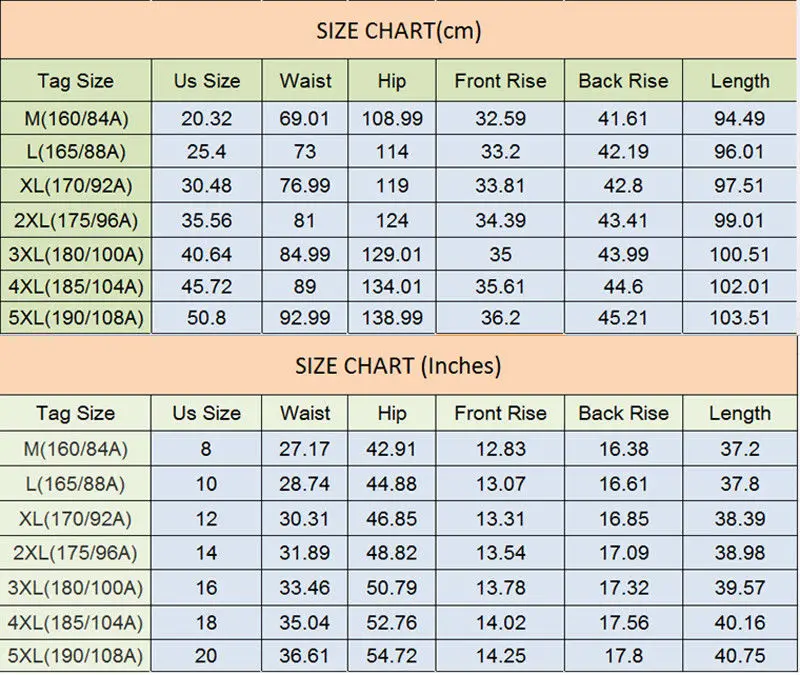Click the 40.75 length cell
The image size is (800, 675).
(739, 656)
